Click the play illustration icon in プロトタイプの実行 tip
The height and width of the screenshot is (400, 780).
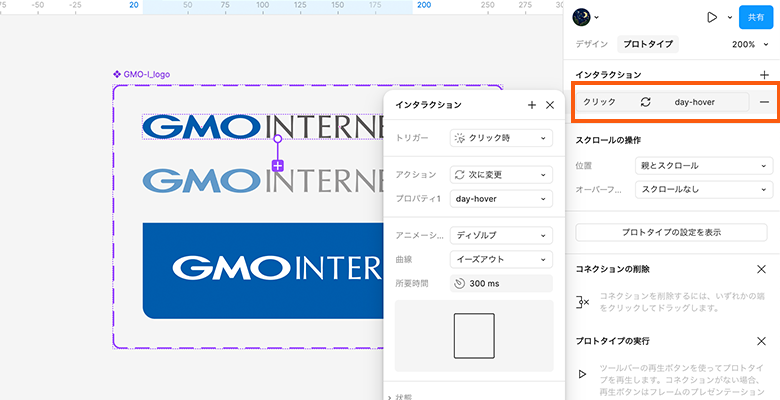click(x=582, y=374)
